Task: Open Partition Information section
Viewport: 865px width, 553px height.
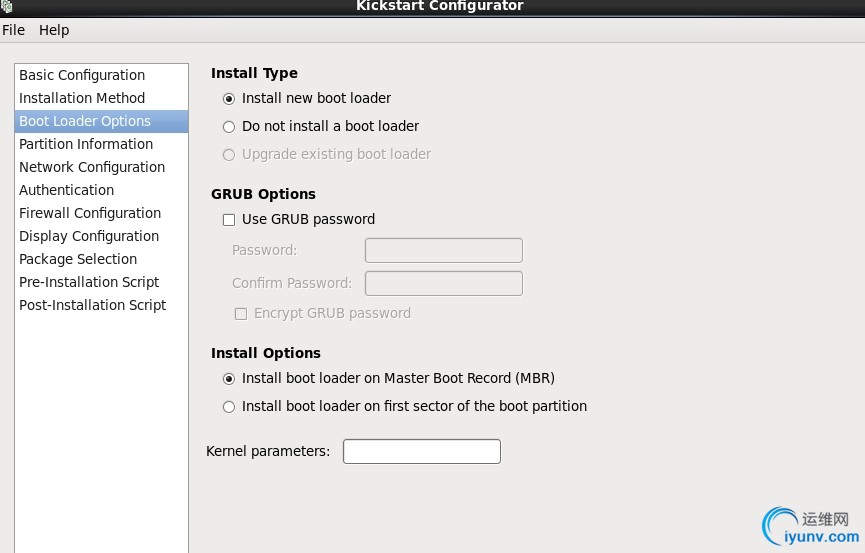Action: (x=86, y=144)
